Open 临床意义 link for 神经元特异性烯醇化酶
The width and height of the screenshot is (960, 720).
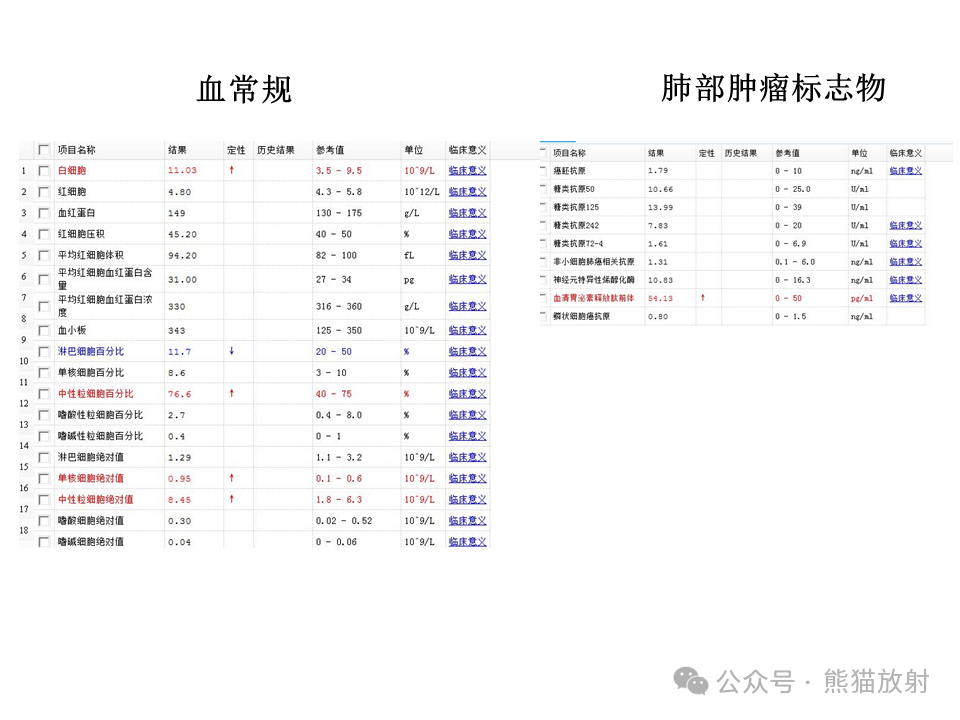[x=906, y=280]
